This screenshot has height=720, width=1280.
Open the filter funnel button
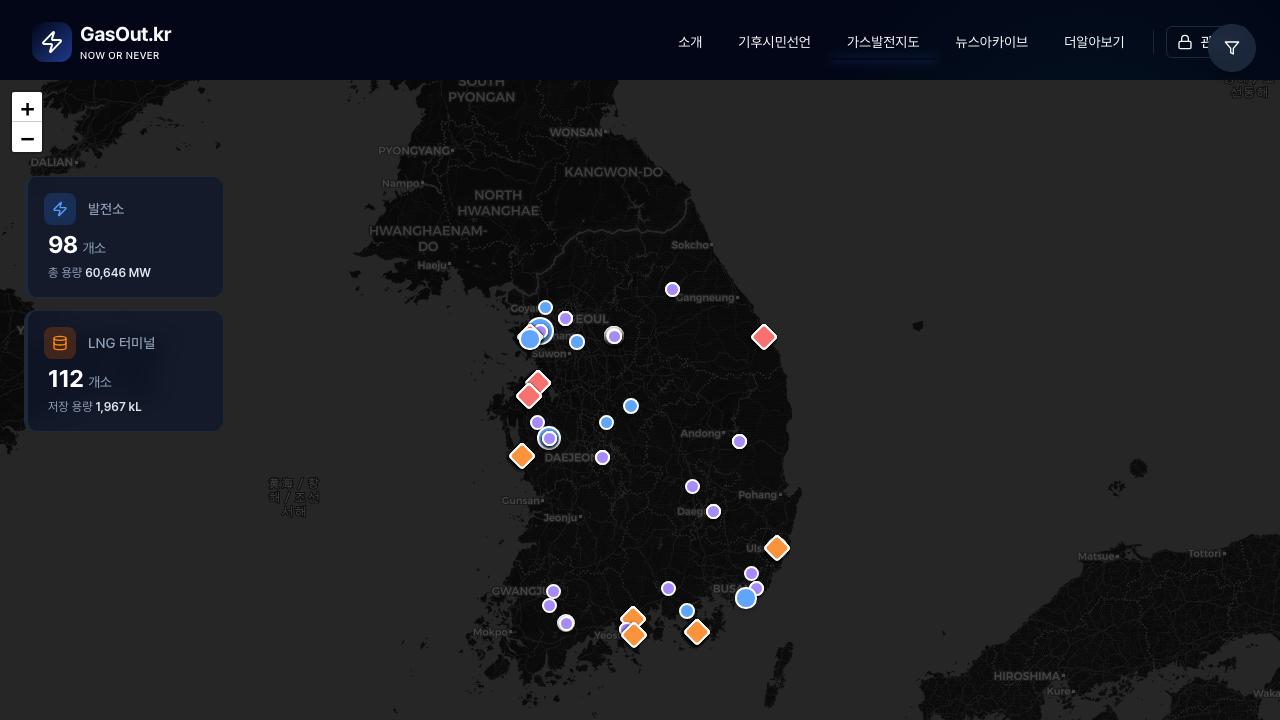tap(1232, 48)
